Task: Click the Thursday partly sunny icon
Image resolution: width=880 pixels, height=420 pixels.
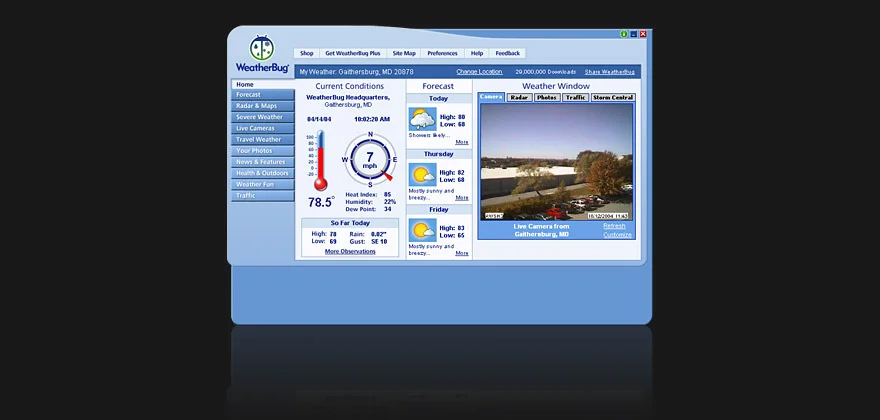Action: [x=422, y=175]
